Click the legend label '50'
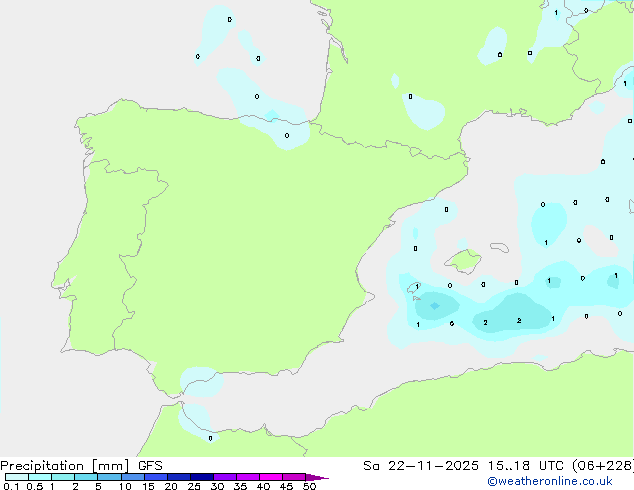 (x=309, y=486)
